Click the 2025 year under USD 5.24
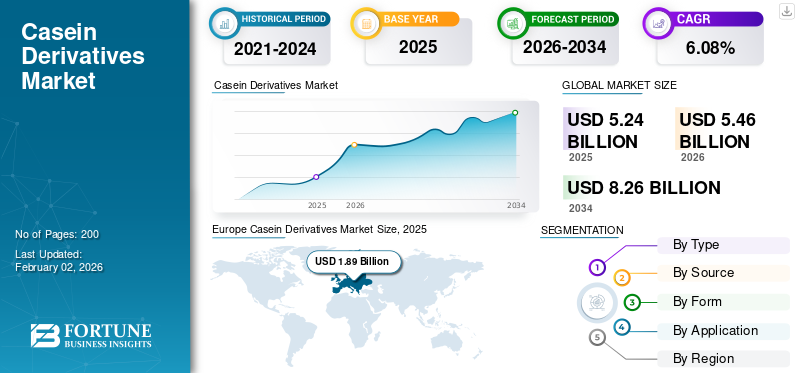 [x=581, y=157]
